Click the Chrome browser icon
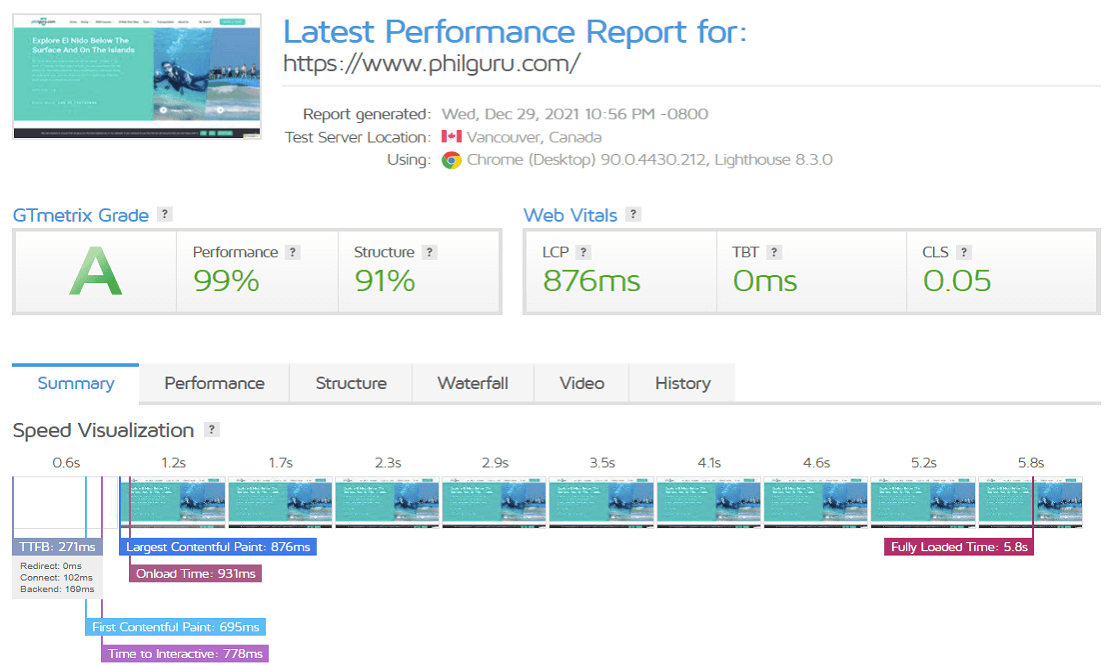Screen dimensions: 1119x666 tap(452, 160)
